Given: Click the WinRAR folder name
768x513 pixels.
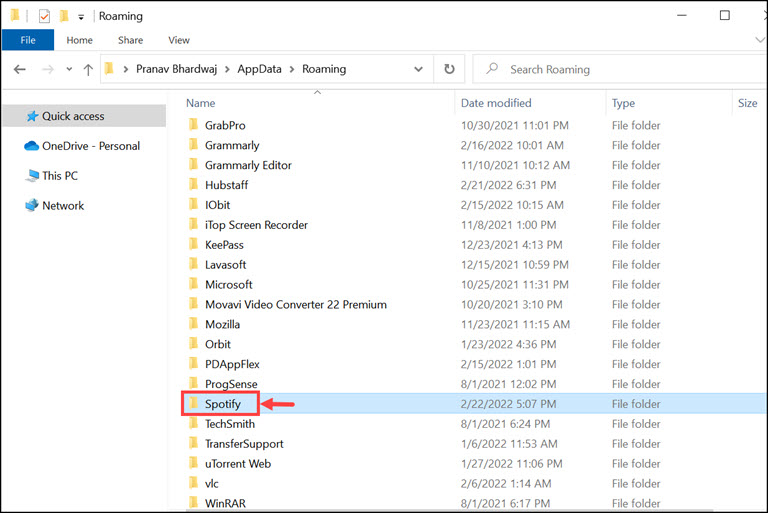Looking at the screenshot, I should click(225, 503).
